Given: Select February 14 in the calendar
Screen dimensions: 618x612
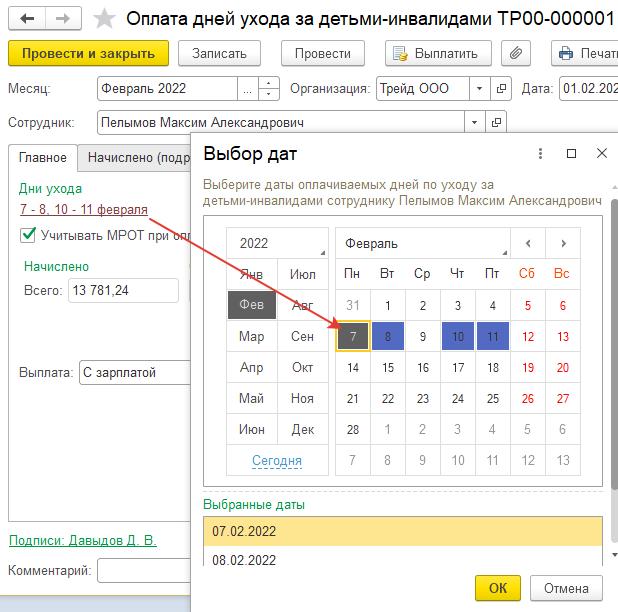Looking at the screenshot, I should 353,367.
